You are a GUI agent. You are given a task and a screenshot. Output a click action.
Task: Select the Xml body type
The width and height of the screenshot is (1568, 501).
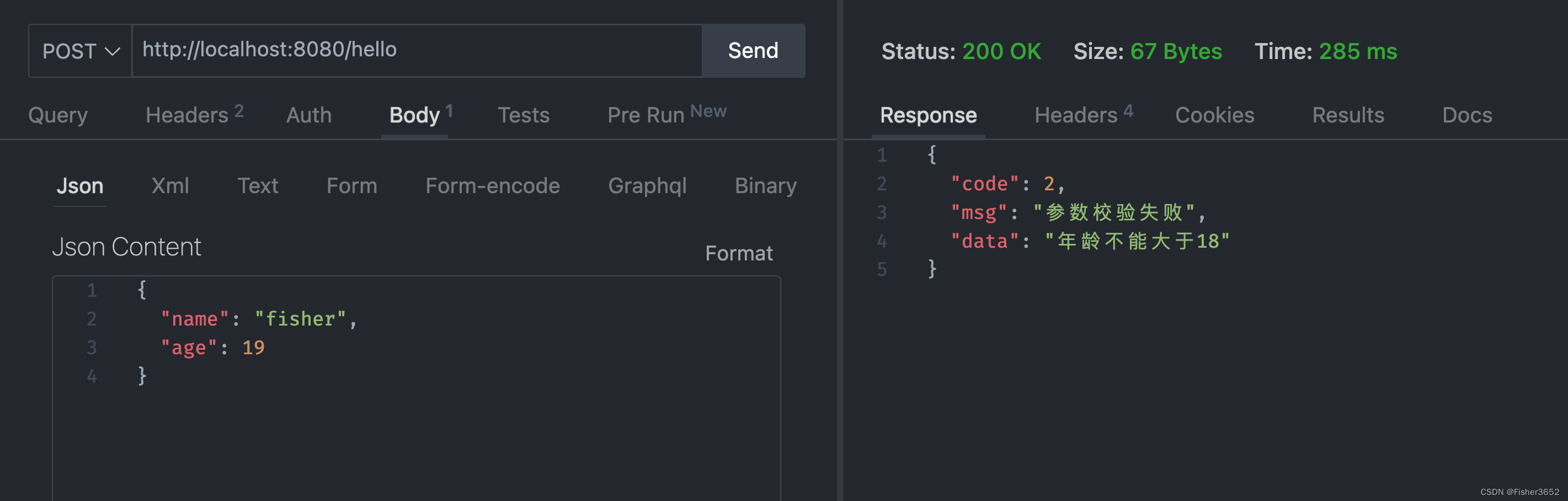[x=170, y=186]
